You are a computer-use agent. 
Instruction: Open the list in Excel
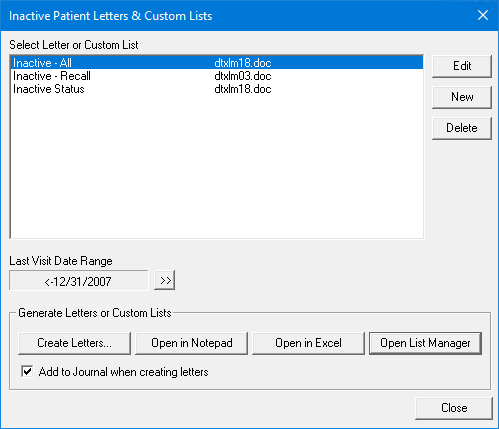click(x=308, y=343)
